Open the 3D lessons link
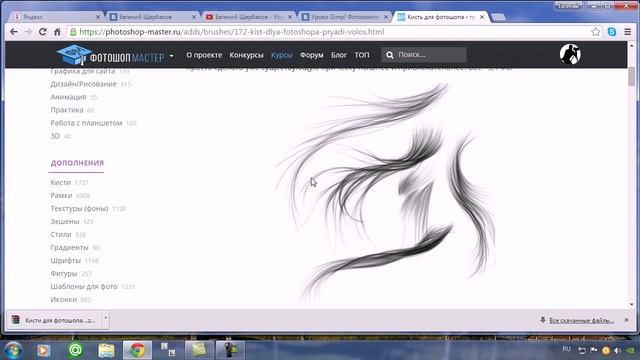Viewport: 640px width, 360px height. click(x=55, y=136)
